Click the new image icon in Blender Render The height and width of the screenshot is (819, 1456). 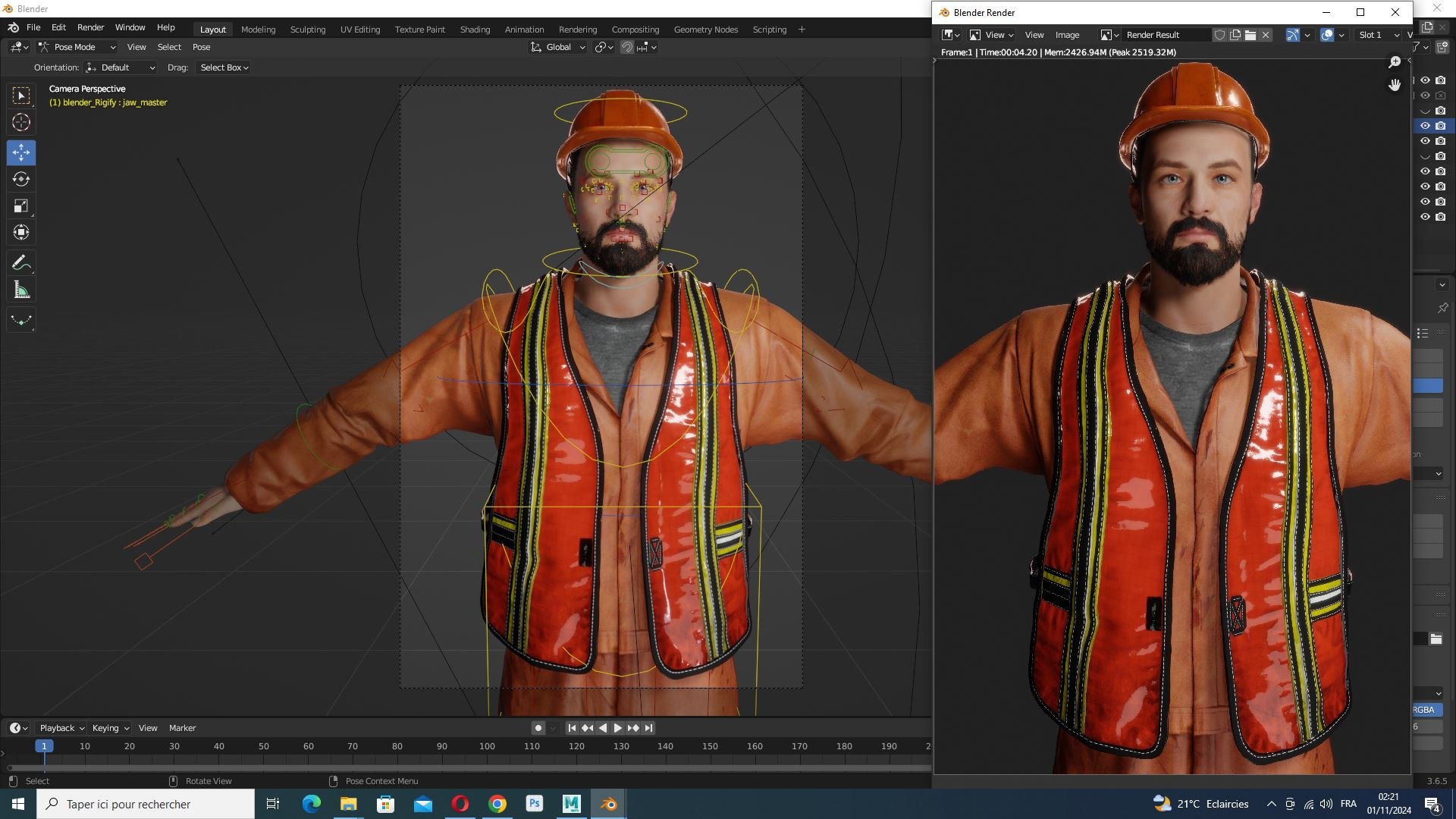[1235, 35]
